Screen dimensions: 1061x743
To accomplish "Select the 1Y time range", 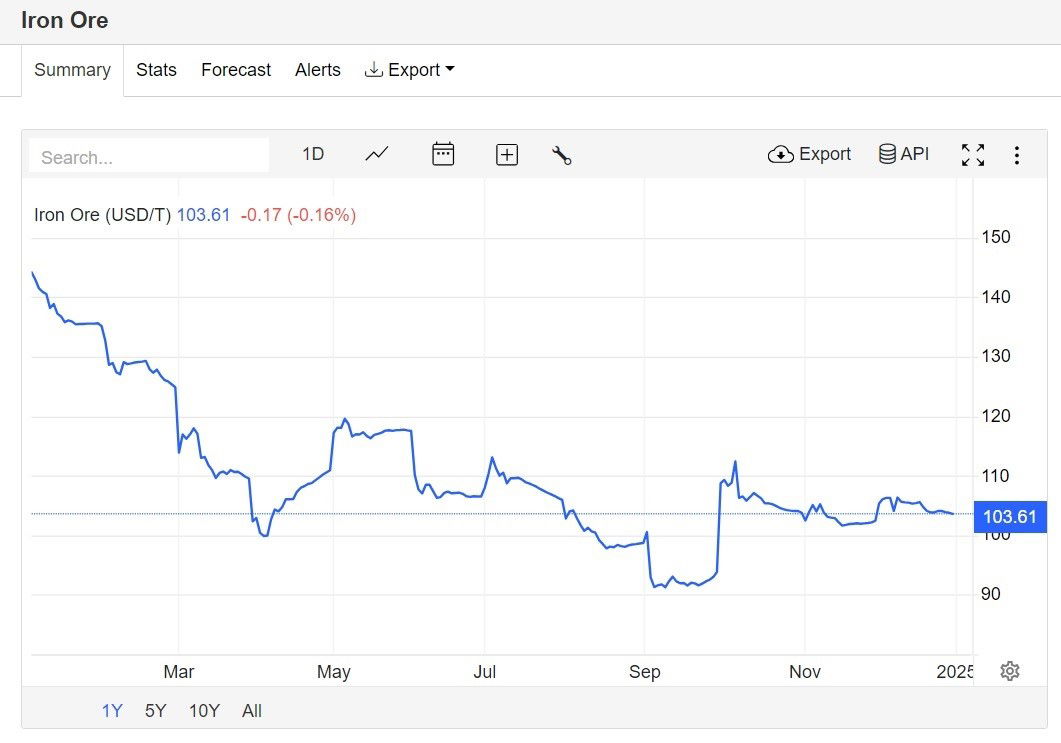I will click(112, 711).
